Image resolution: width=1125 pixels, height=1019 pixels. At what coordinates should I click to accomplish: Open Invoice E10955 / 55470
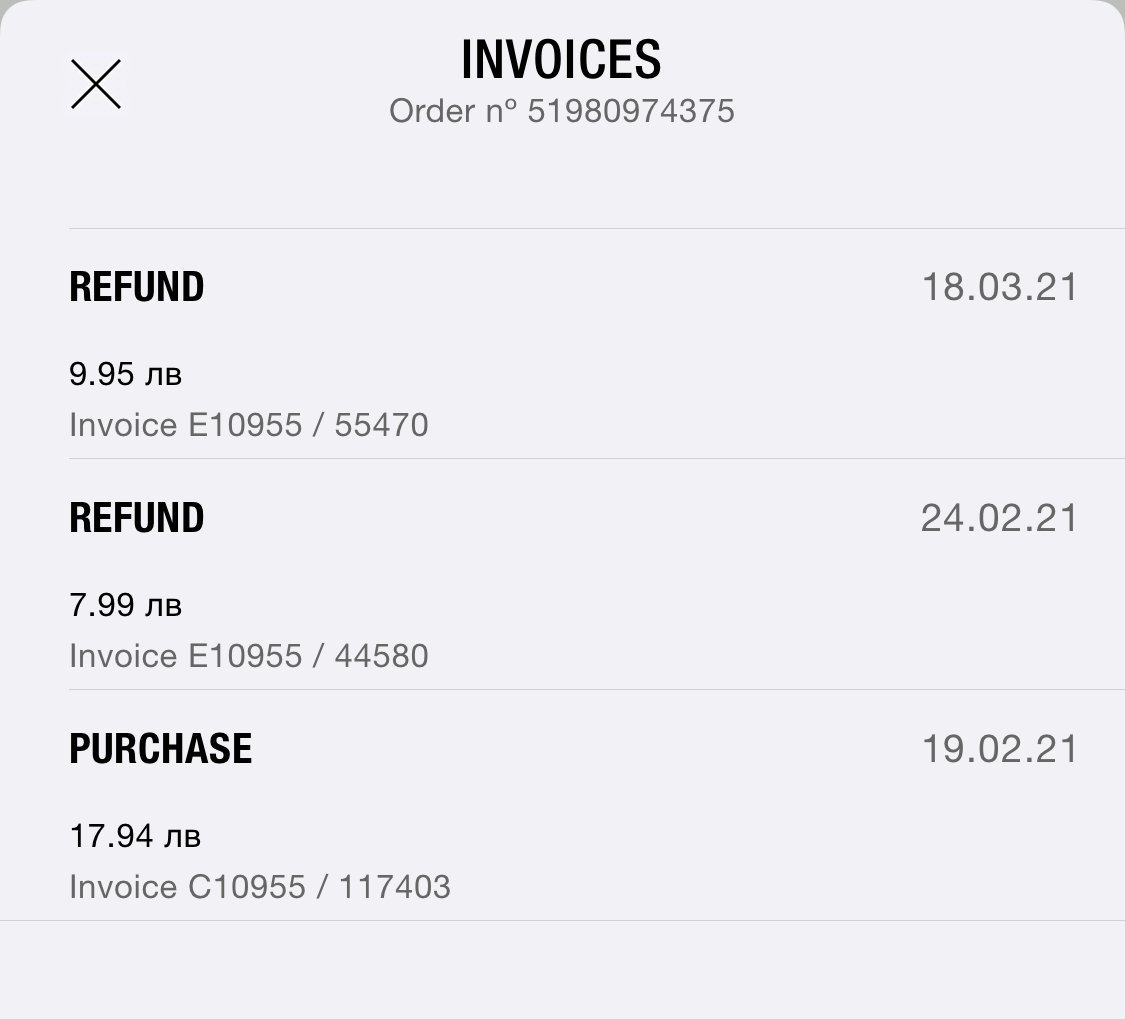(x=249, y=425)
